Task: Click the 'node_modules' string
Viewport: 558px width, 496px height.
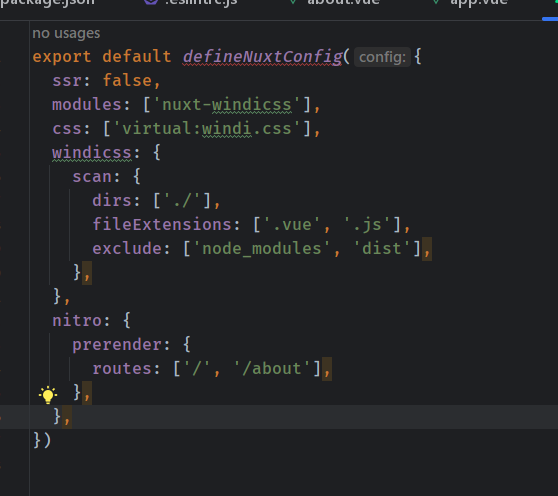Action: [x=262, y=248]
